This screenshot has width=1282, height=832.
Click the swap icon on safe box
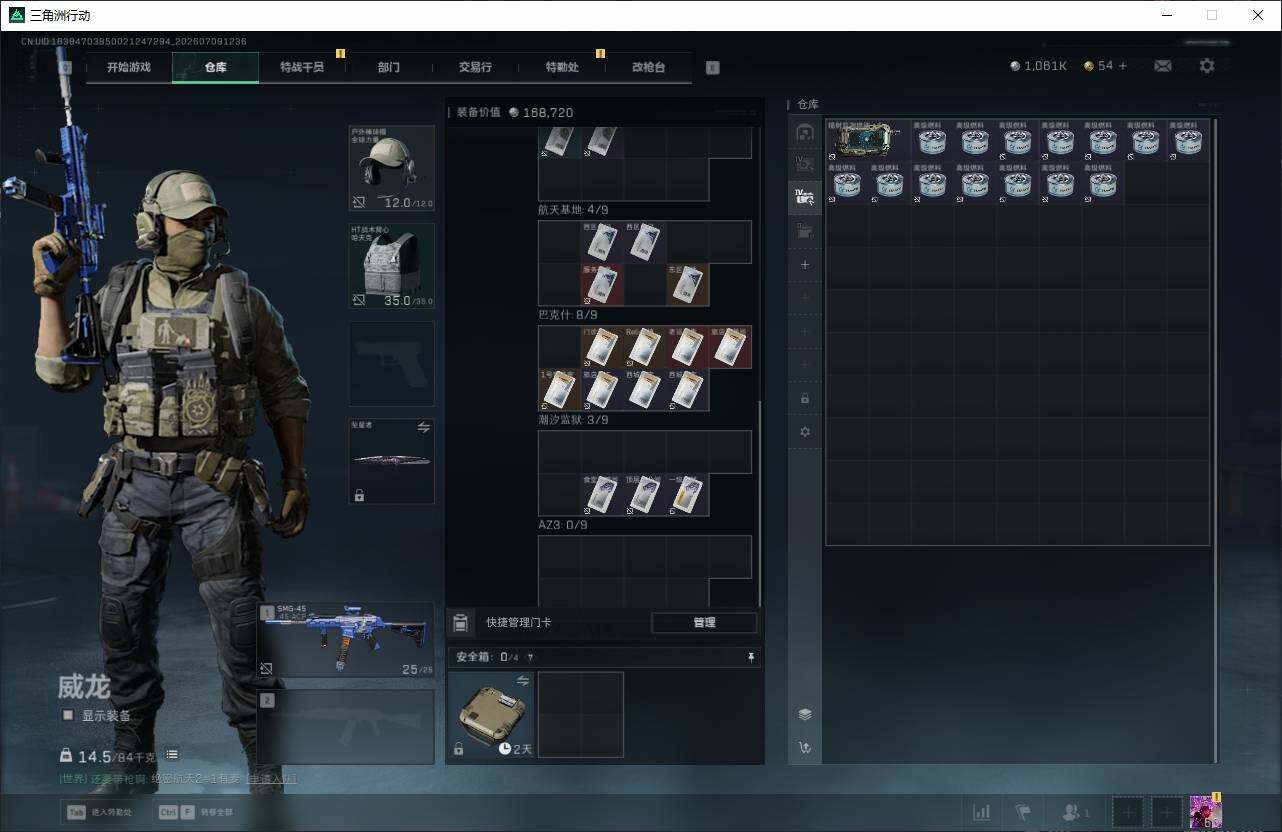tap(522, 681)
